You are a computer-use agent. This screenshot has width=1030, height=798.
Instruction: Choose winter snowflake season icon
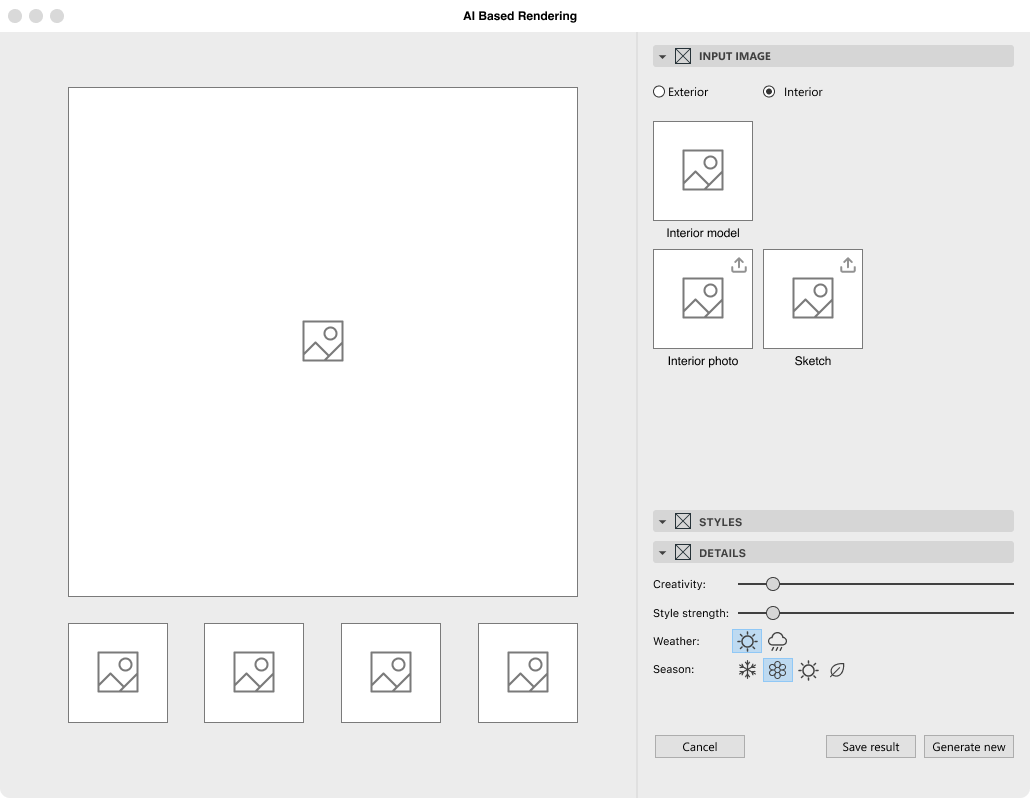coord(747,670)
